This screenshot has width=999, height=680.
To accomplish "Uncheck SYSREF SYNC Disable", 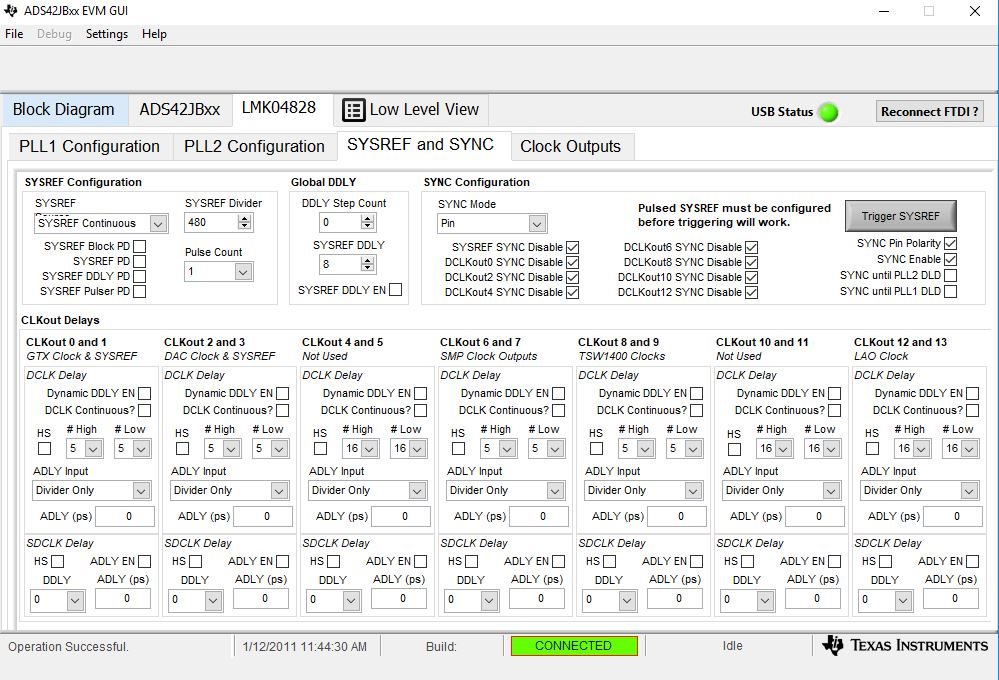I will pyautogui.click(x=572, y=247).
